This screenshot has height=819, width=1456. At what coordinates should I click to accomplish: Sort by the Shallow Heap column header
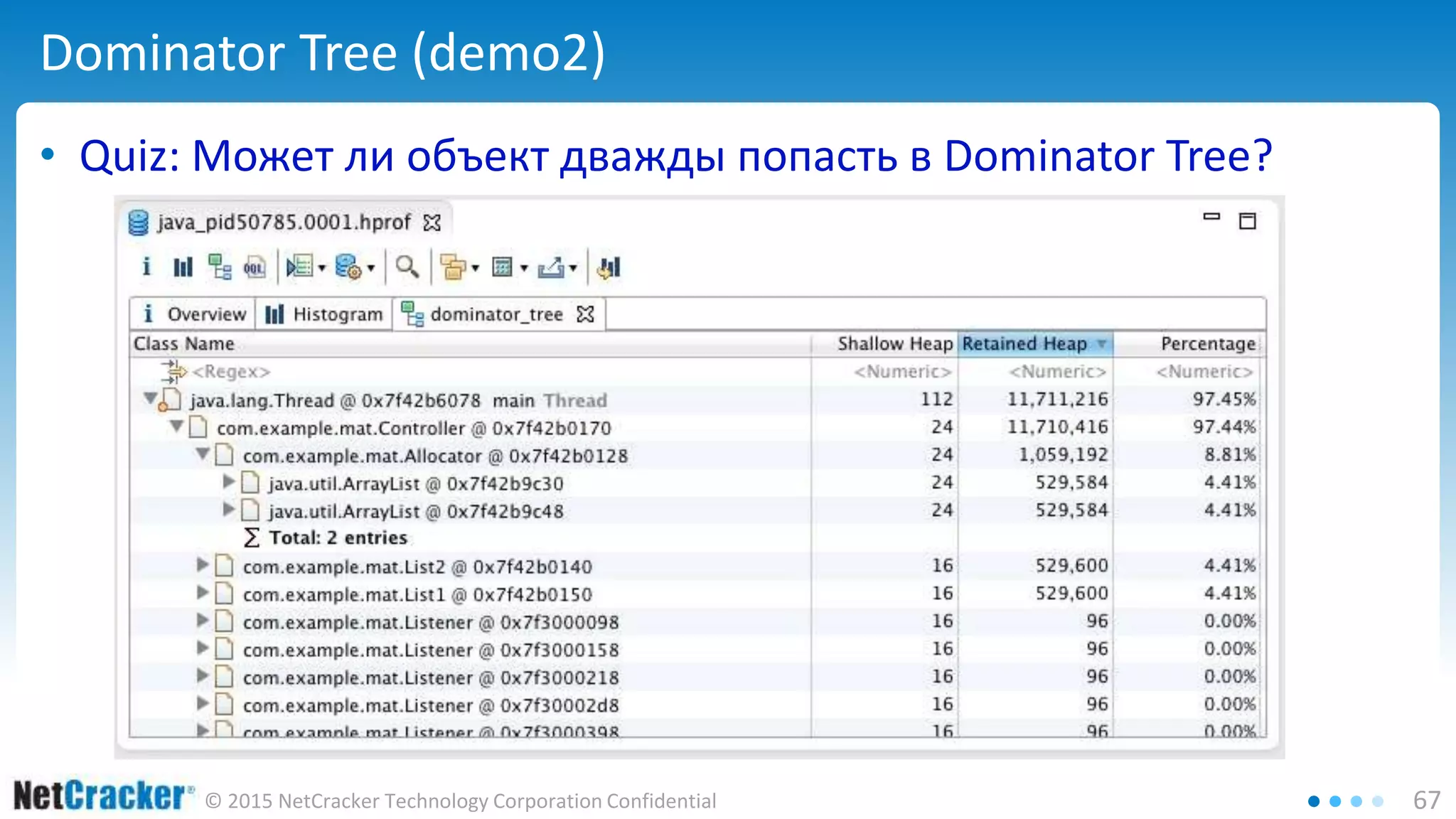pos(885,344)
